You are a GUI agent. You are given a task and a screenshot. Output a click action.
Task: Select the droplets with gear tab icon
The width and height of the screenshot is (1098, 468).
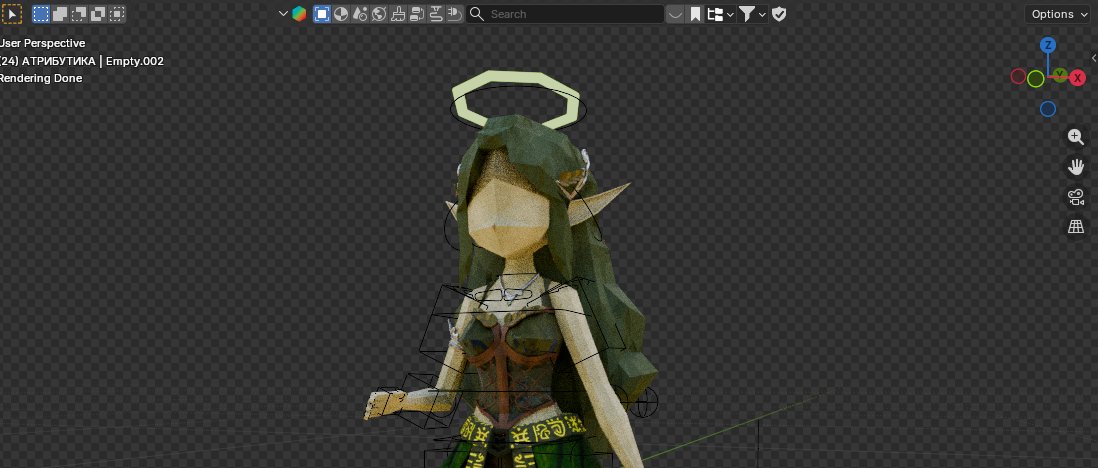coord(360,13)
